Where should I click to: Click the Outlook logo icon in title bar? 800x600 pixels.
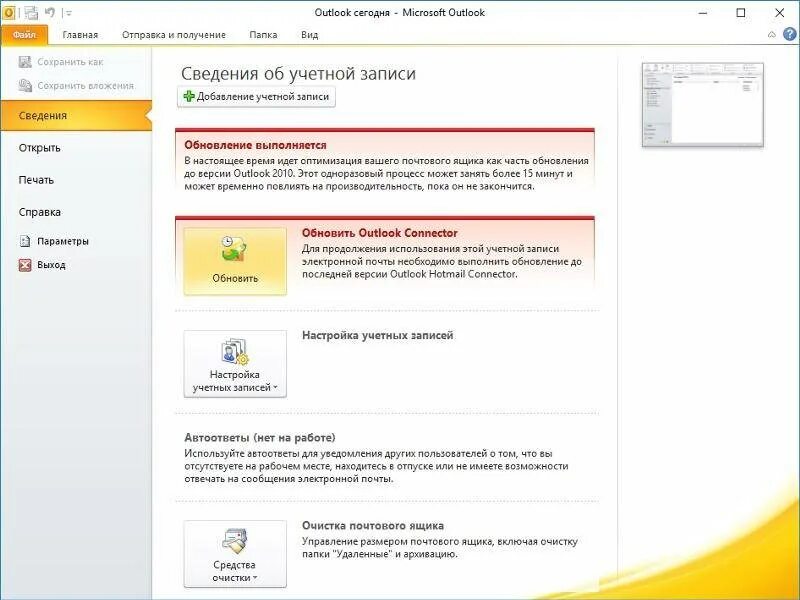point(8,12)
